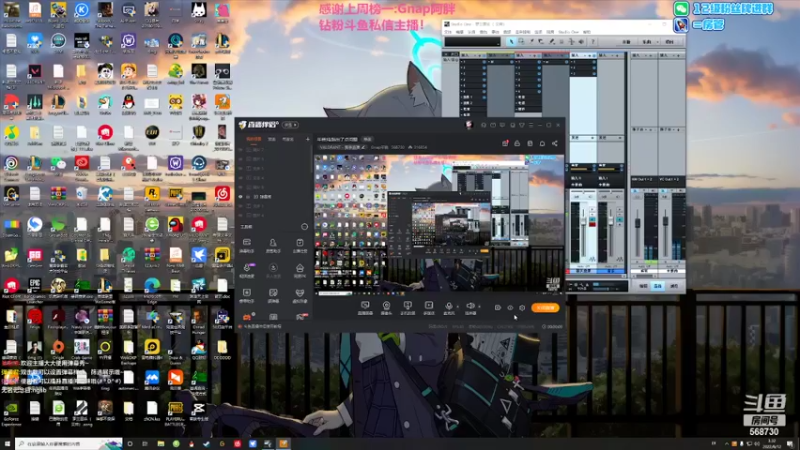This screenshot has width=800, height=450.
Task: Open the first tool in the Douyu toolbox grid
Action: point(247,244)
